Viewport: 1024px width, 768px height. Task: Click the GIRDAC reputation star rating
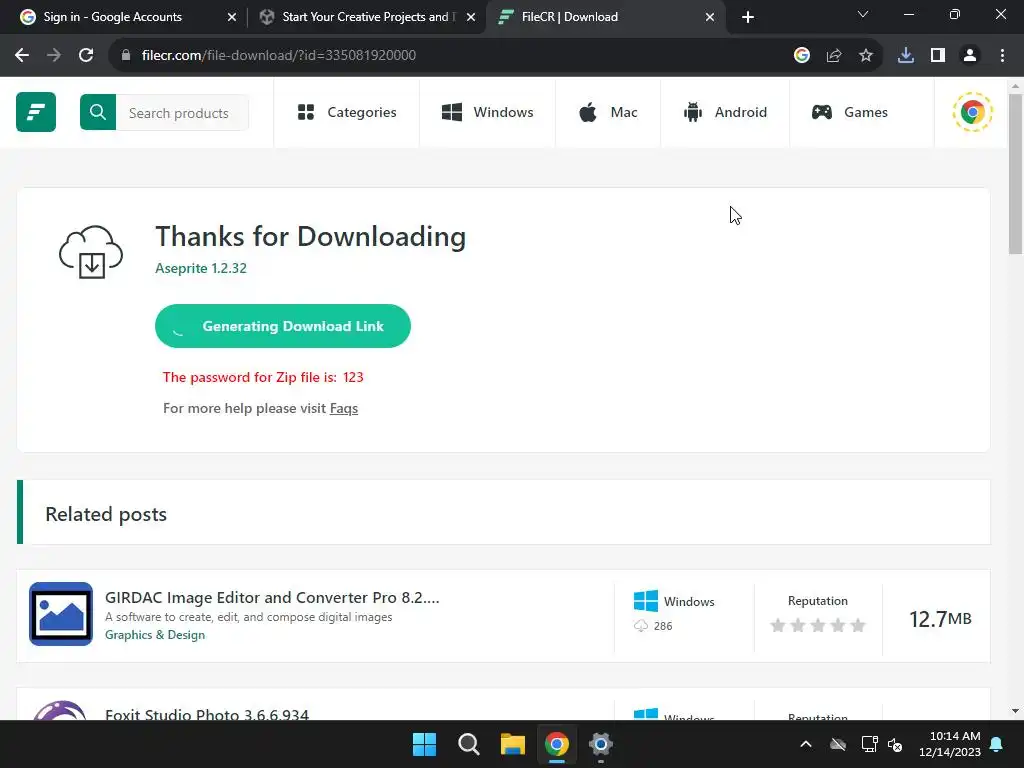pos(818,626)
